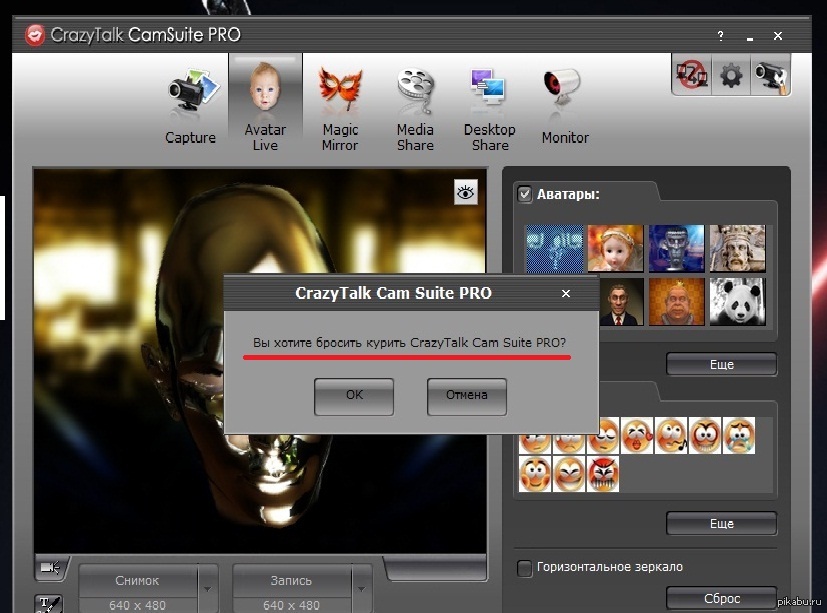Toggle the preview eye icon
This screenshot has width=827, height=613.
click(x=466, y=192)
